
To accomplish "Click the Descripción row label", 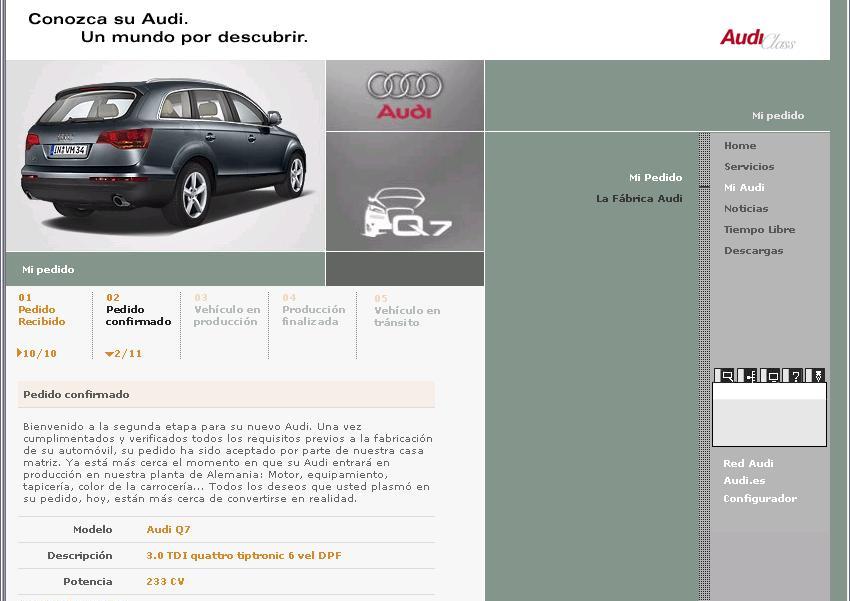I will tap(80, 555).
